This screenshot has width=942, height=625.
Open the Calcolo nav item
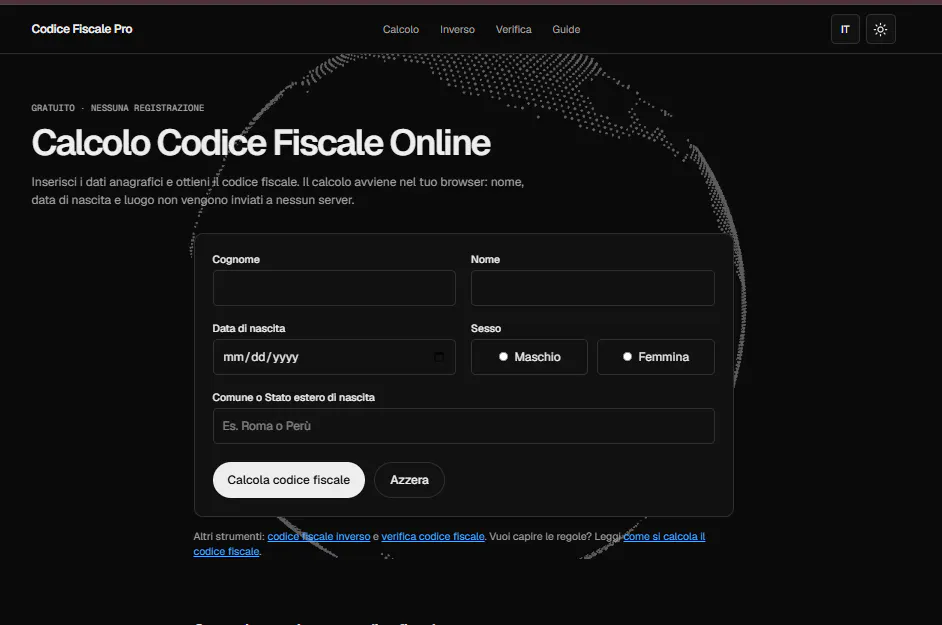click(401, 29)
